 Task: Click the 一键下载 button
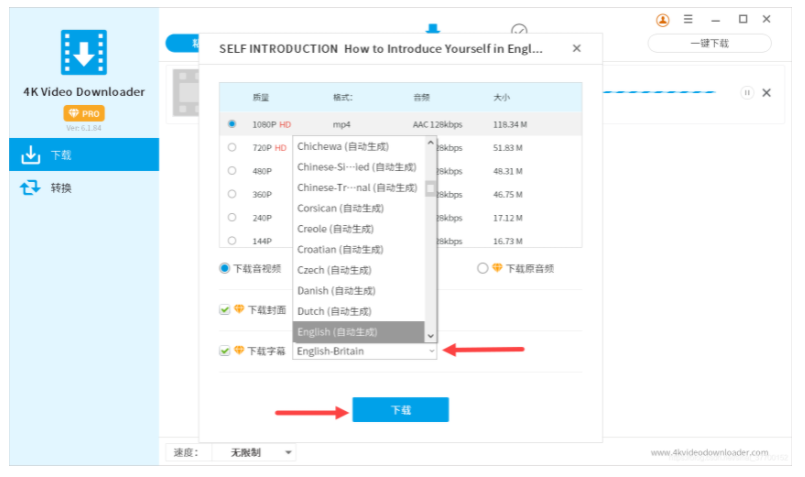(x=709, y=44)
